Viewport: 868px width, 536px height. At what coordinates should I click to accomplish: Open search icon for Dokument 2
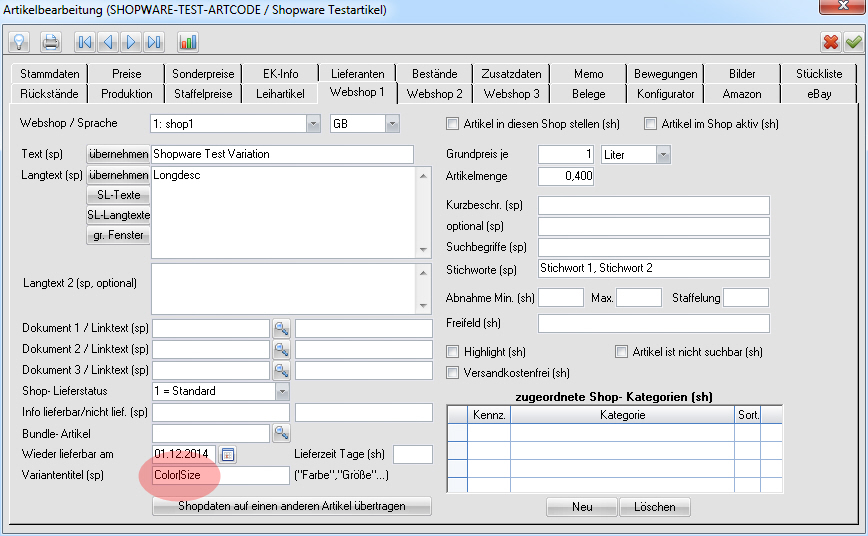pos(282,349)
